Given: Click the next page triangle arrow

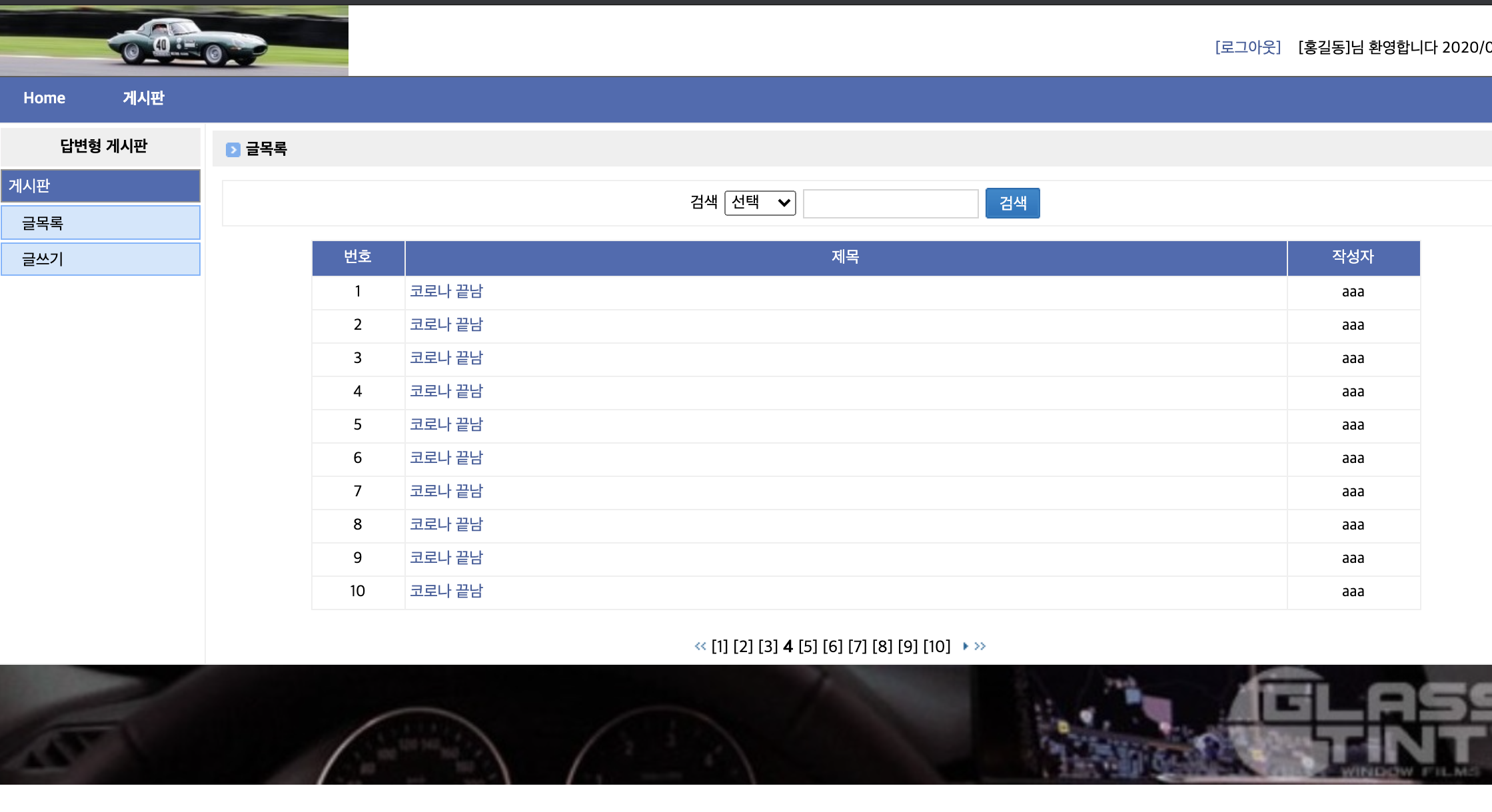Looking at the screenshot, I should click(x=965, y=646).
